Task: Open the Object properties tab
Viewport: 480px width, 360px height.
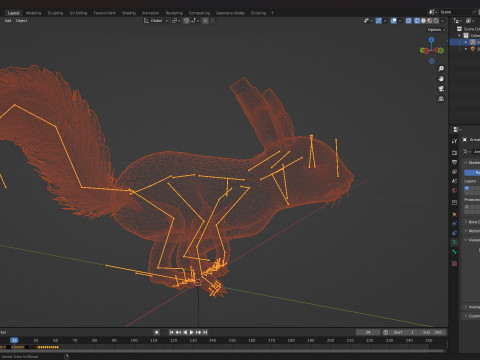Action: [454, 214]
